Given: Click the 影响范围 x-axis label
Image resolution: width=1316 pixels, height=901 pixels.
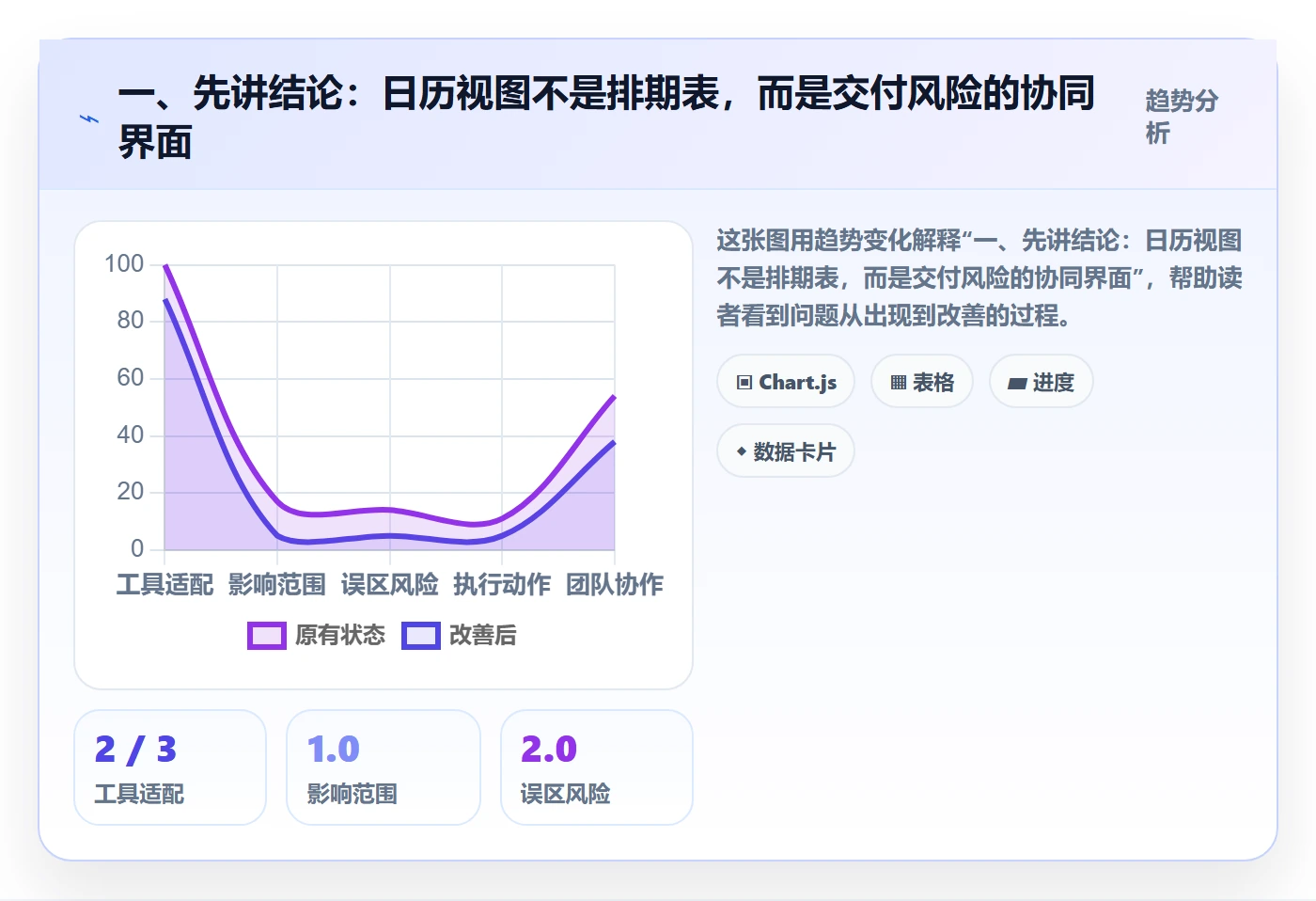Looking at the screenshot, I should pos(277,585).
